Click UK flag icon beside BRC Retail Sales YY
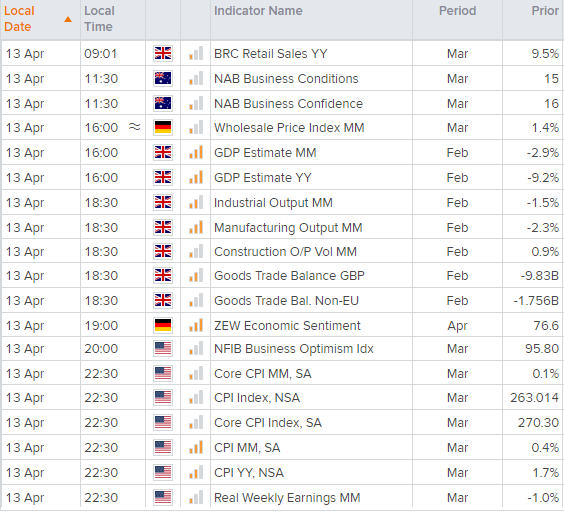564x512 pixels. pyautogui.click(x=163, y=54)
